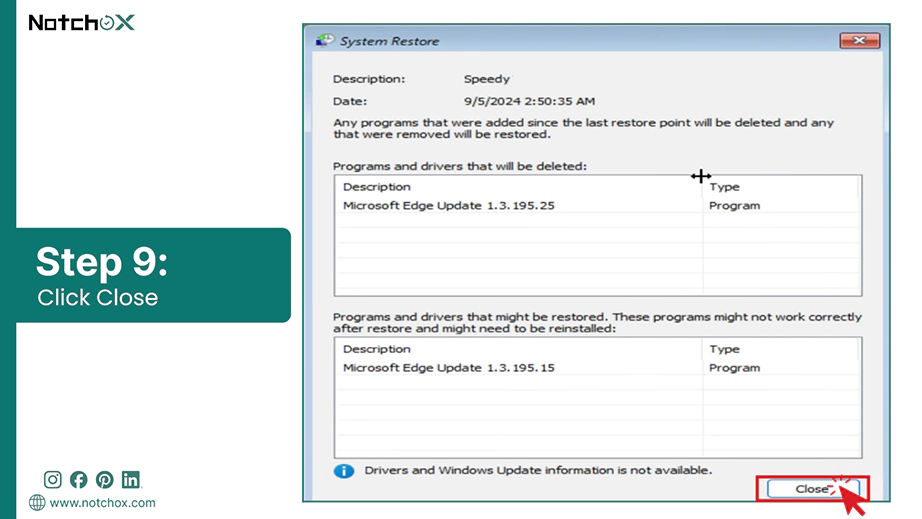Click the globe icon beside the website
922x519 pixels.
[37, 503]
